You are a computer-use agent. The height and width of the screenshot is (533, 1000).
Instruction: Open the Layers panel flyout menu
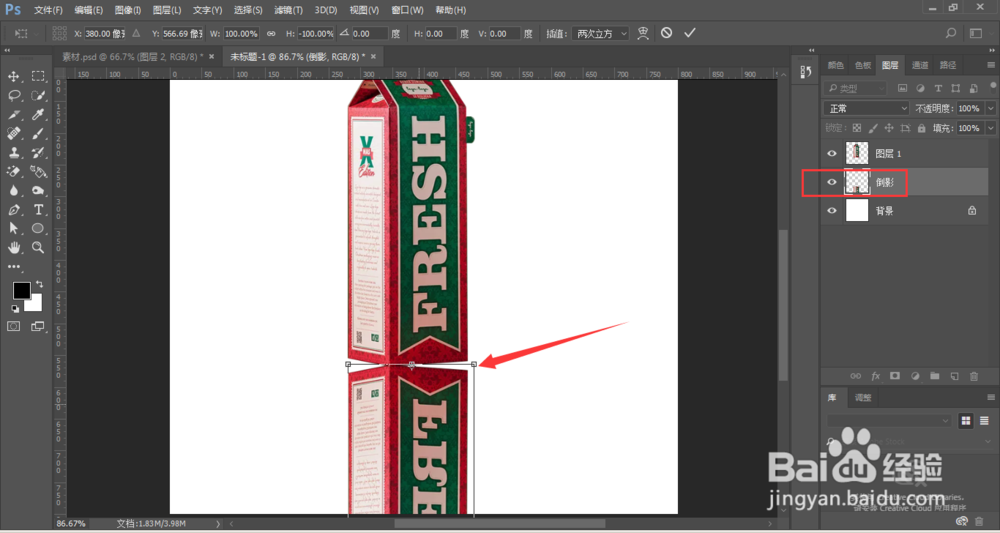coord(990,65)
